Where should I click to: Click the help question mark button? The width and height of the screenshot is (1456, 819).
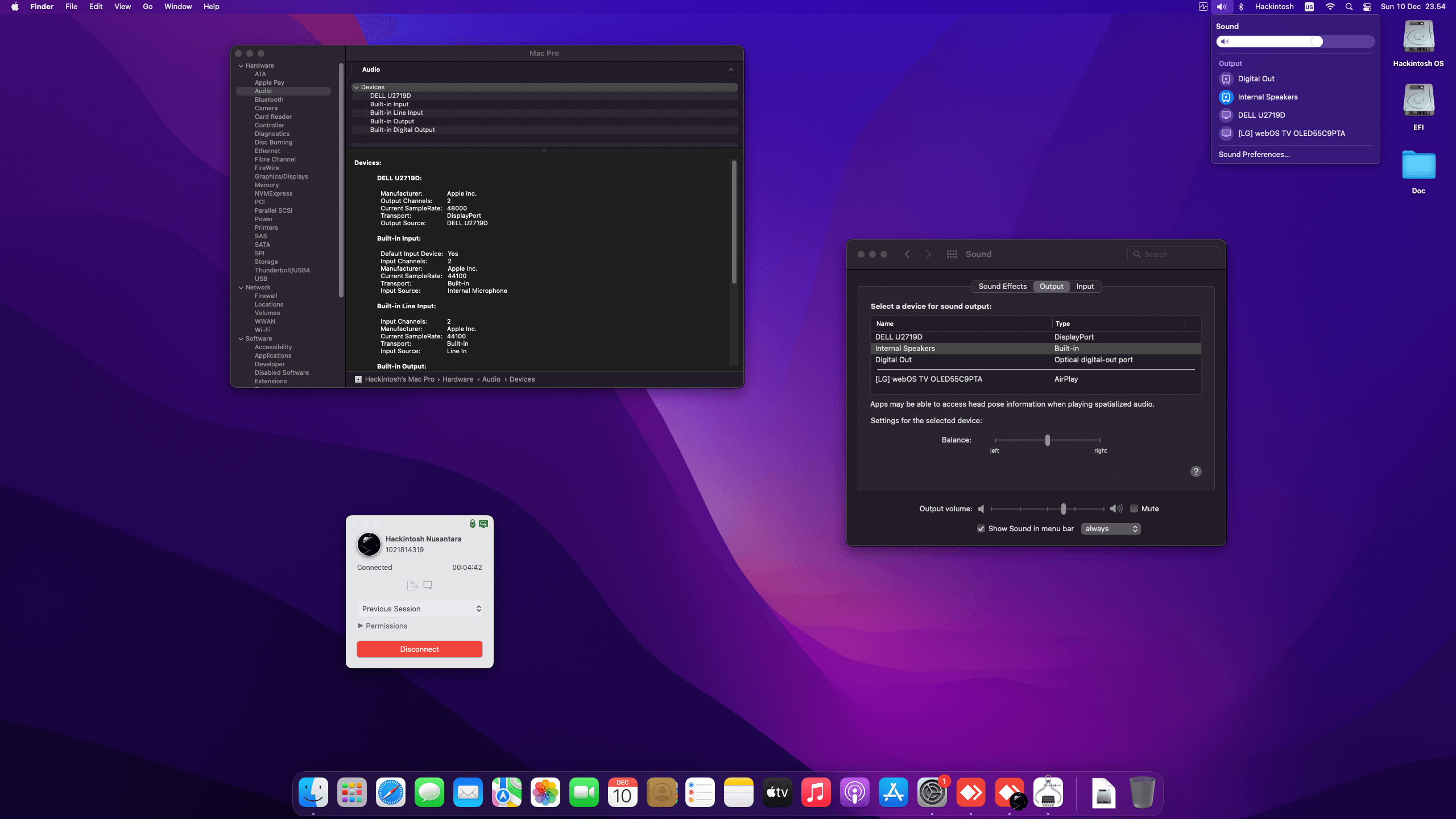point(1196,471)
